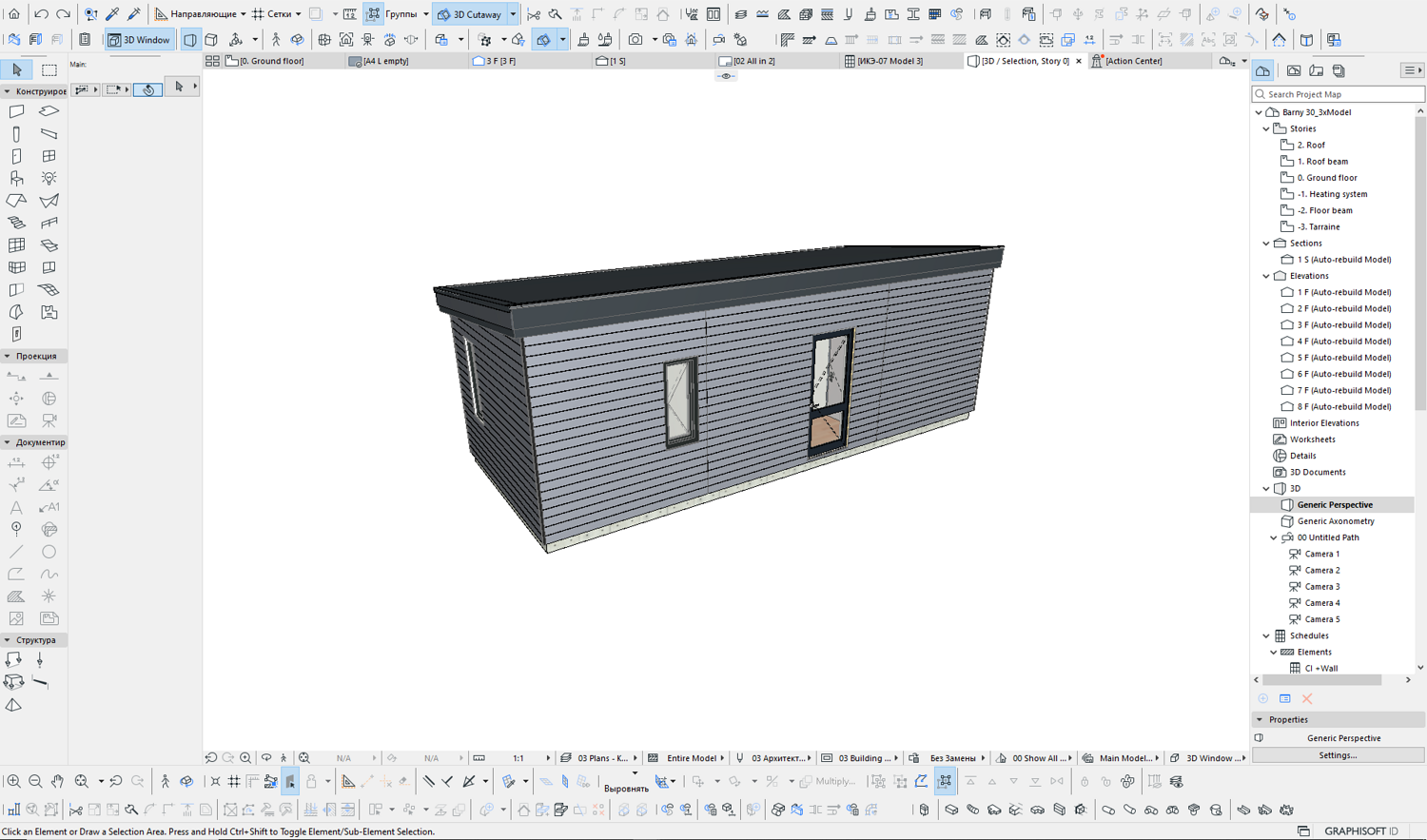The width and height of the screenshot is (1427, 840).
Task: Toggle the 3D Cutaway button
Action: tap(470, 14)
